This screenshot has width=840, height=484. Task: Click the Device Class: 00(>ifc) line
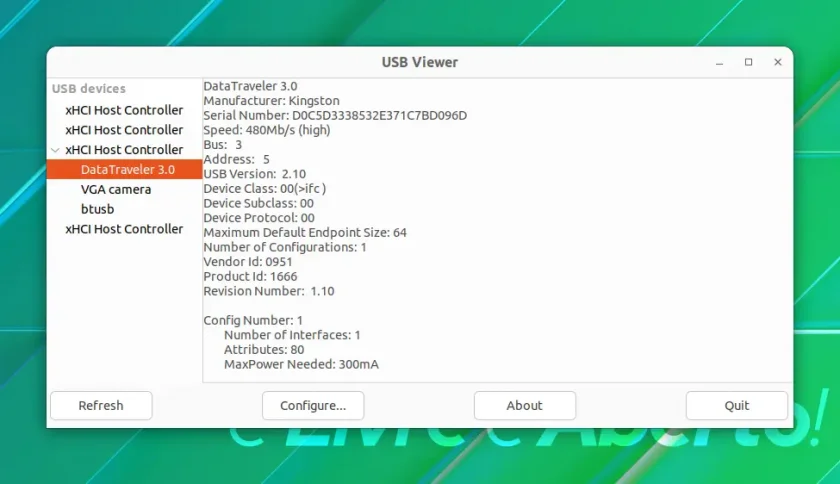coord(265,189)
